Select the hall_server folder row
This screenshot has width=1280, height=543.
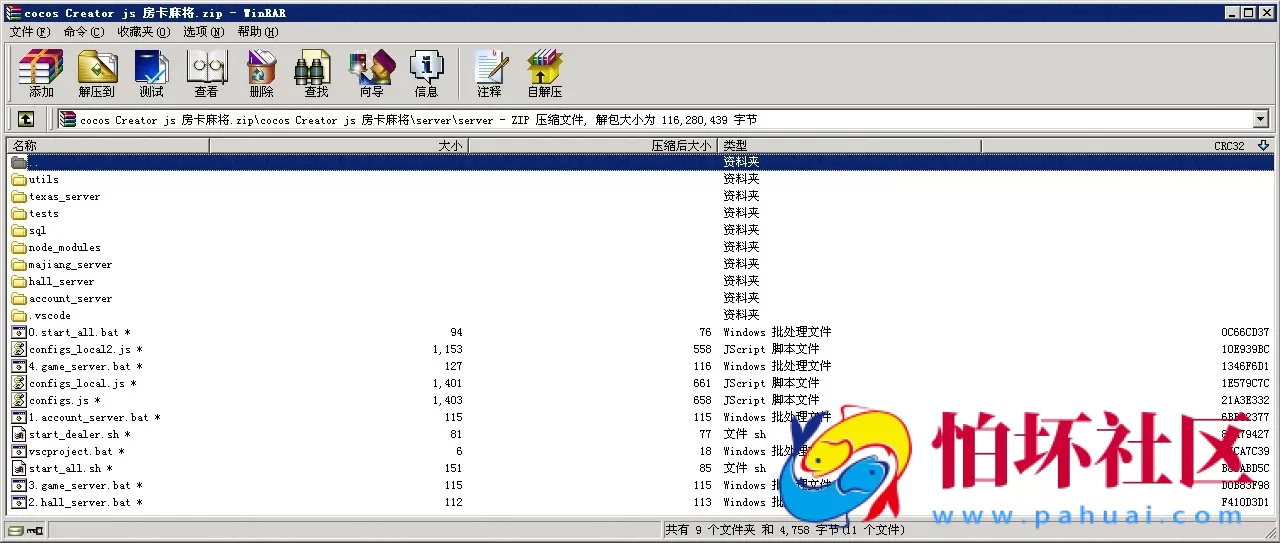click(x=640, y=281)
